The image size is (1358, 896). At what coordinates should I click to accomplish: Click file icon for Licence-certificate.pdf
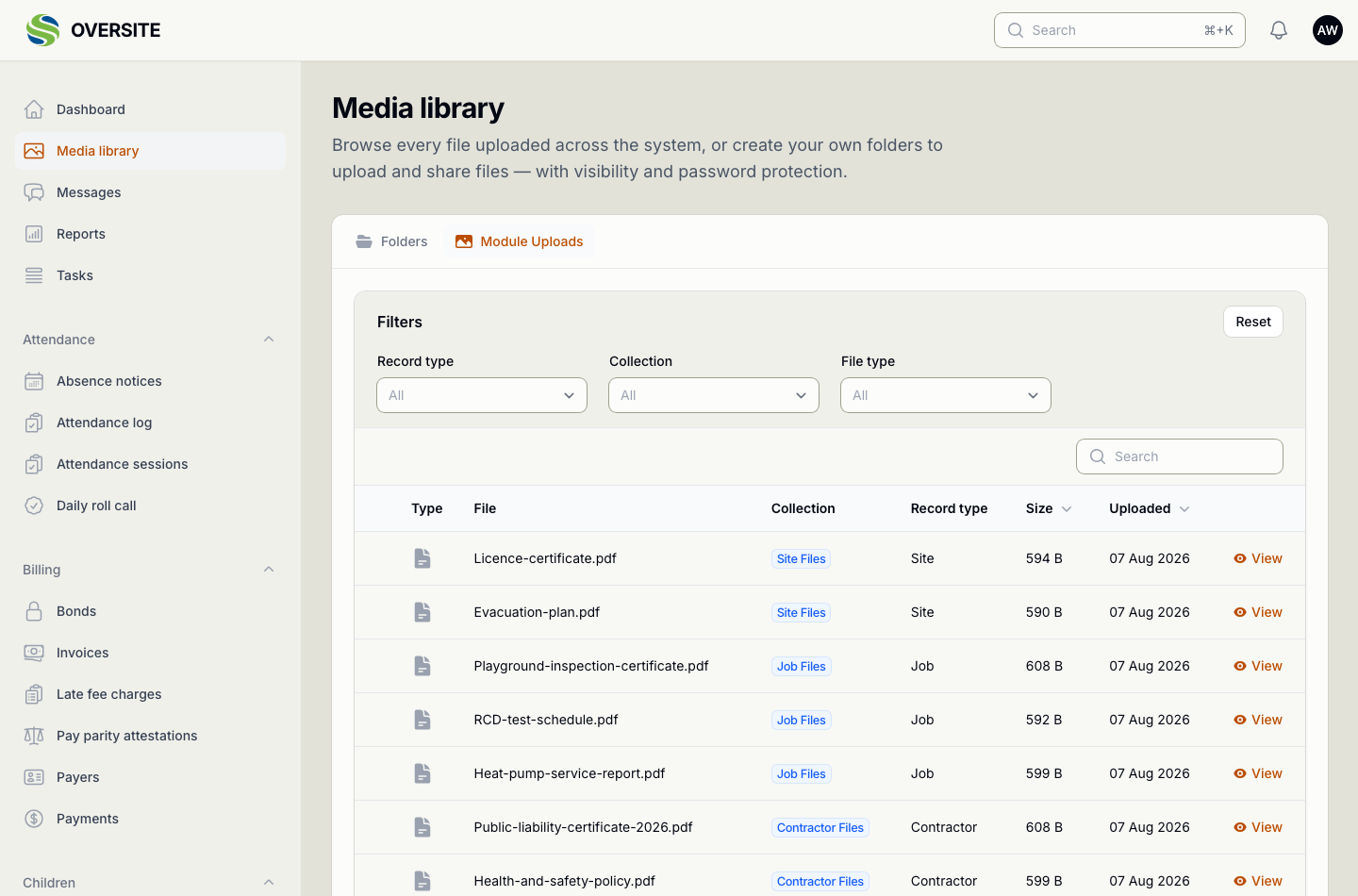[x=422, y=558]
